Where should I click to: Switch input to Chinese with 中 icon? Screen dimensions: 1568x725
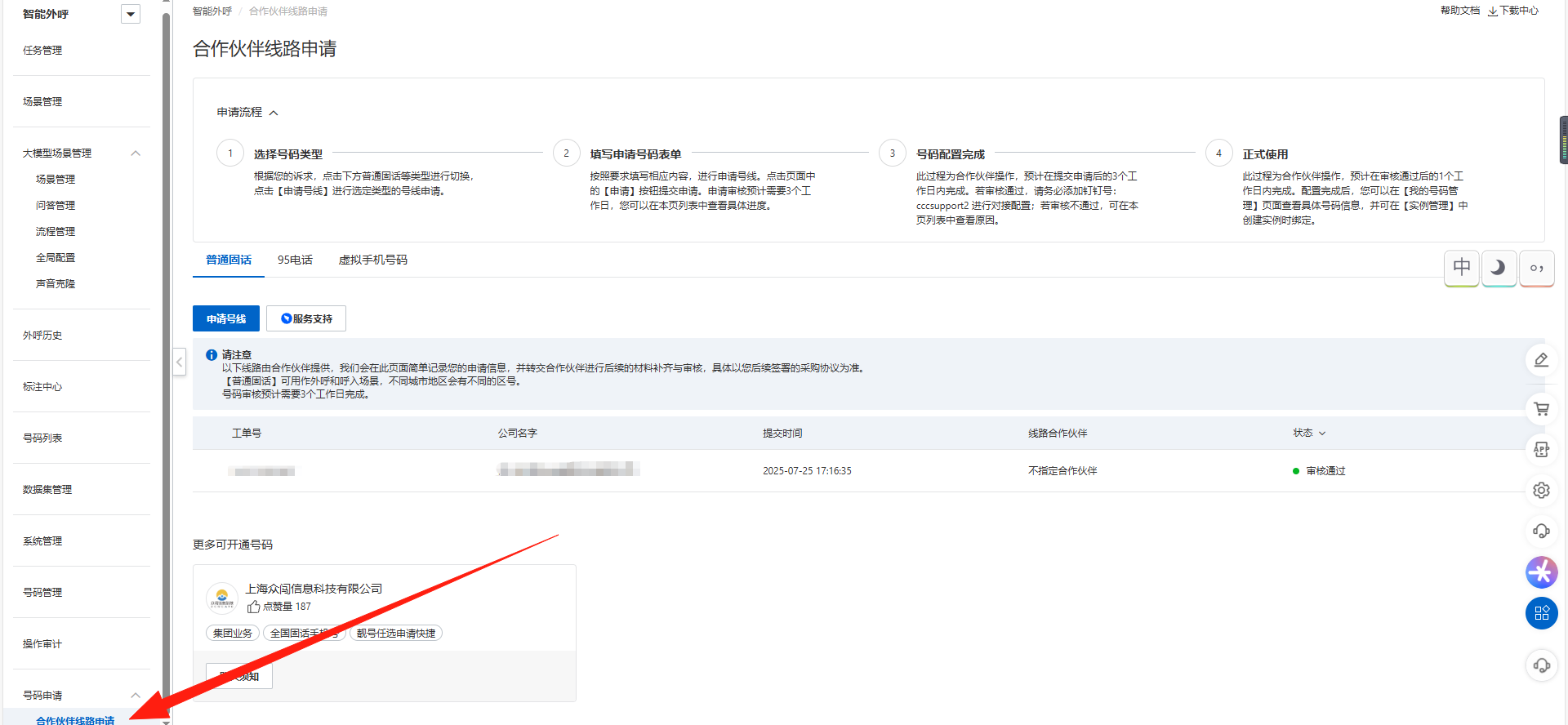click(x=1462, y=268)
